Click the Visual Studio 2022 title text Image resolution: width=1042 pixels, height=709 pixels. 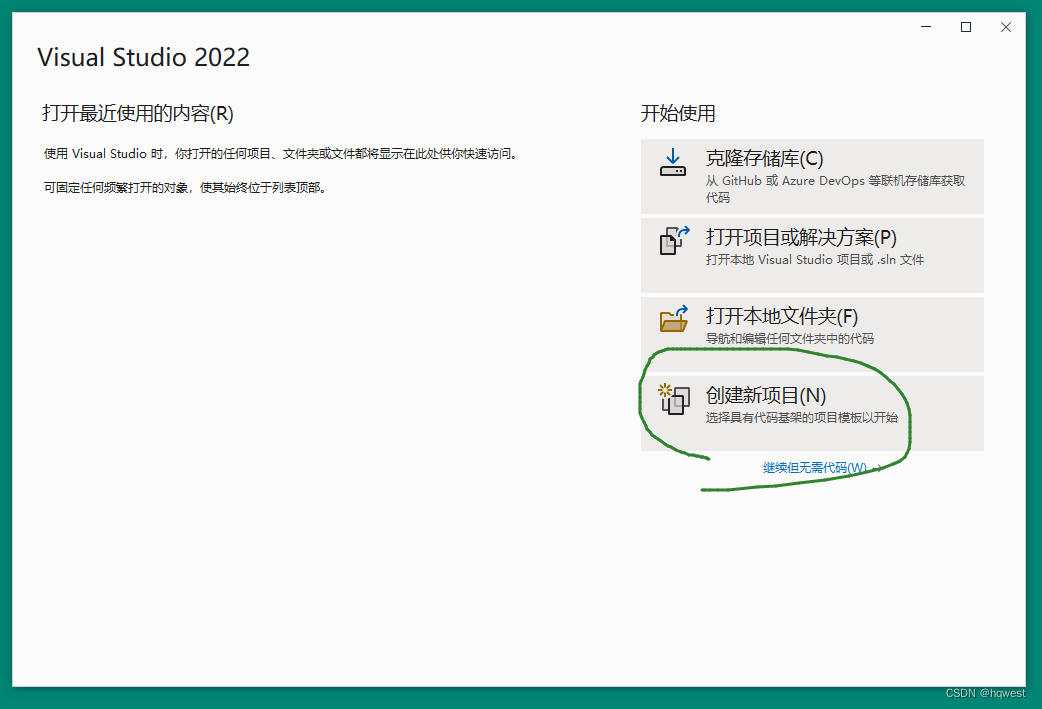(144, 57)
